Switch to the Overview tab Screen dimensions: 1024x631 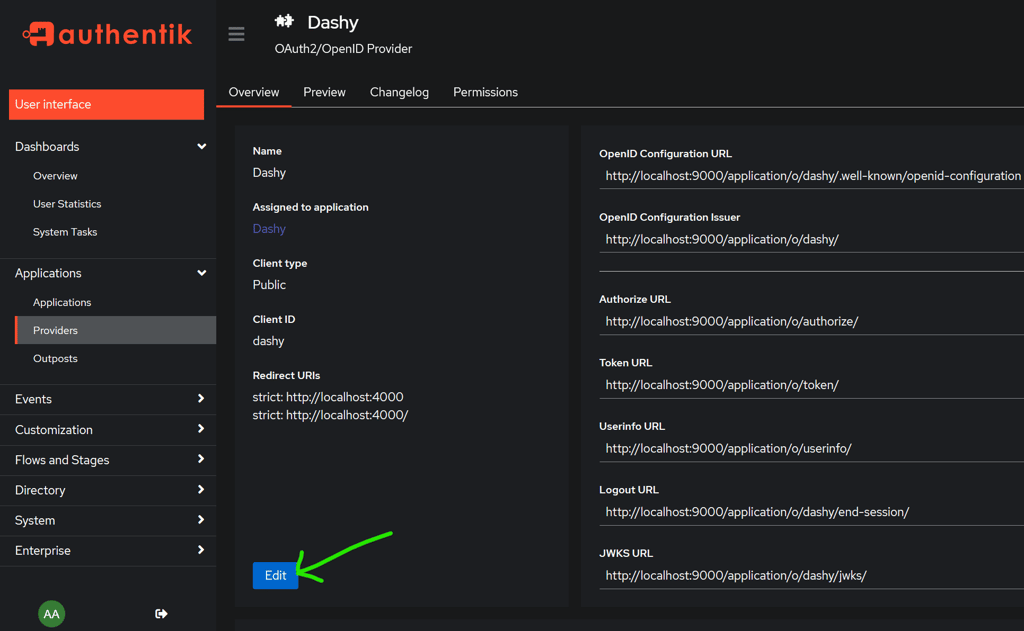(253, 92)
